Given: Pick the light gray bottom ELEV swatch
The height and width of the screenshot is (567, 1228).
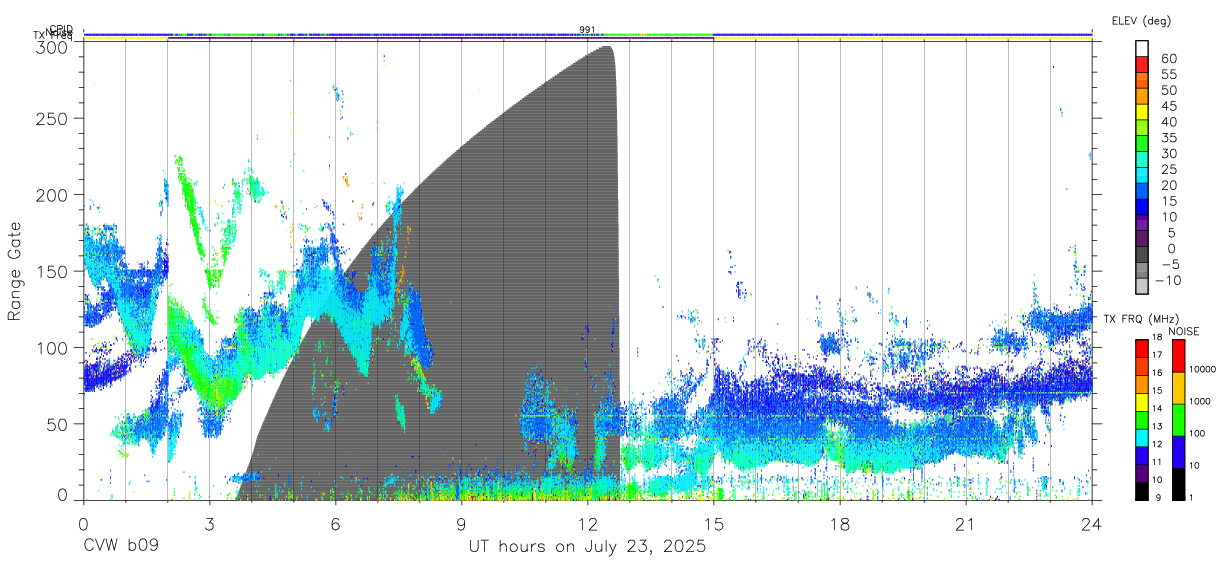Looking at the screenshot, I should [1142, 288].
